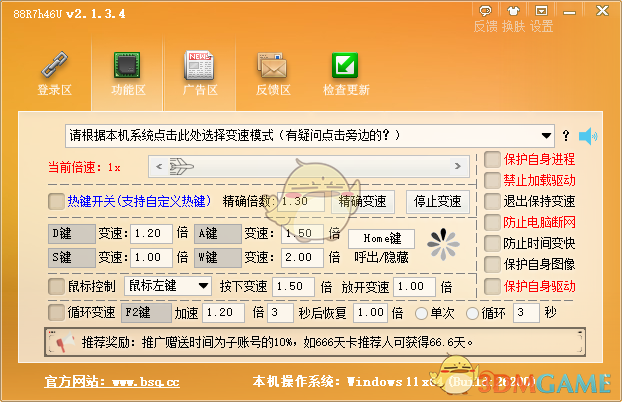The width and height of the screenshot is (622, 402).
Task: Open the 功能区 chip icon tab
Action: (127, 65)
